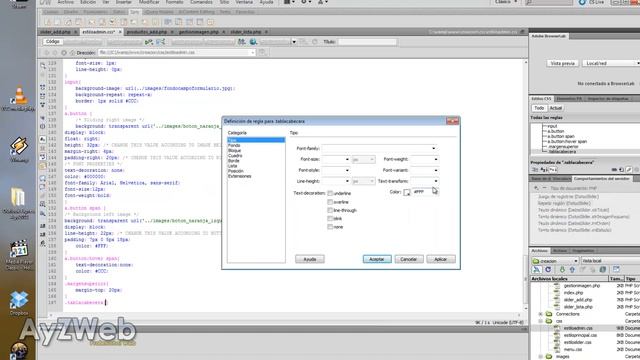Open the Modificar menu
Viewport: 640px width, 360px height.
tap(149, 2)
